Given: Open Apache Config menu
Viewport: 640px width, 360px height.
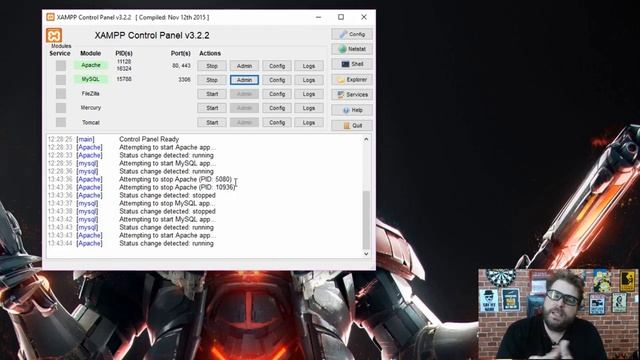Looking at the screenshot, I should [277, 66].
